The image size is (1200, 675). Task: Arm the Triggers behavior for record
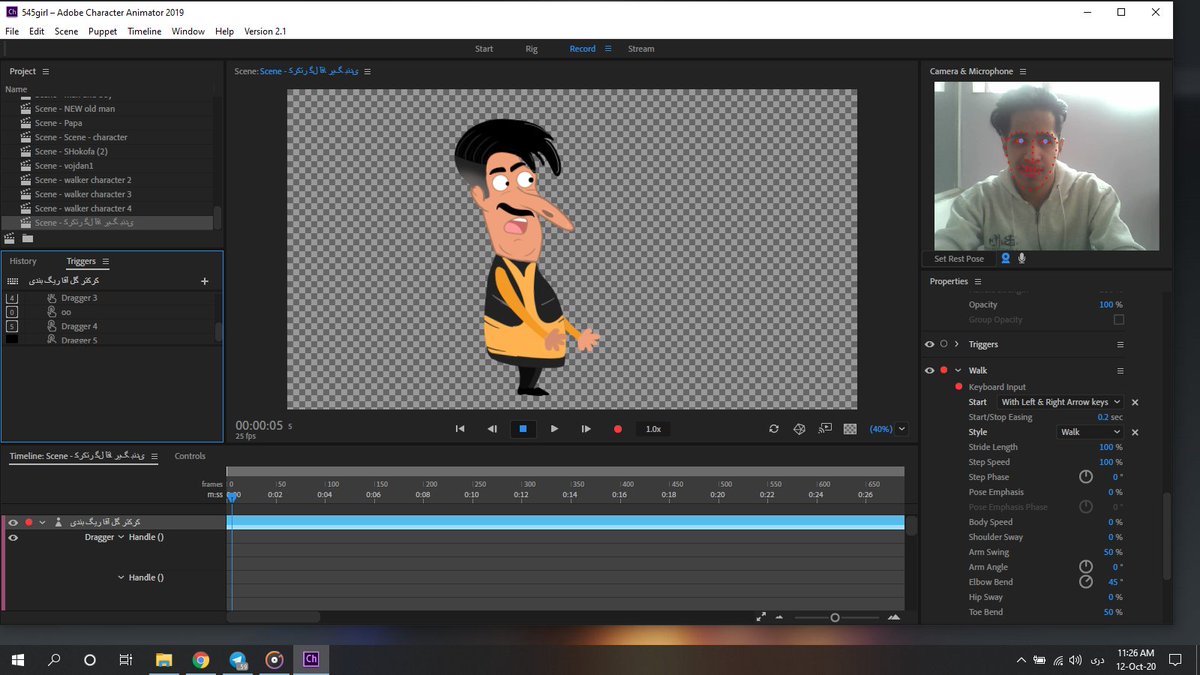point(944,344)
